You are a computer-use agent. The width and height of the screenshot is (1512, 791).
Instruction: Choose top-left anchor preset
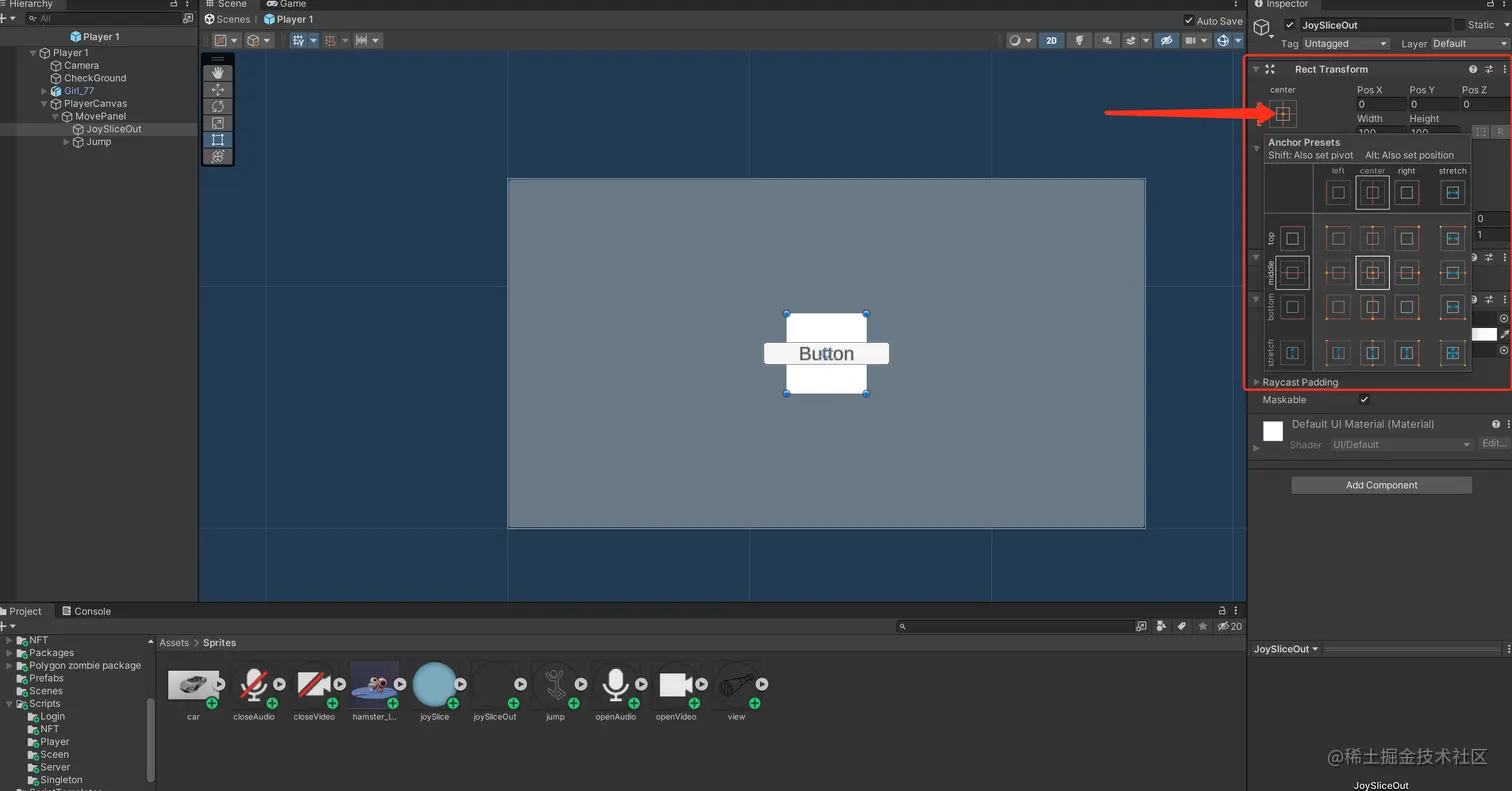click(1338, 238)
